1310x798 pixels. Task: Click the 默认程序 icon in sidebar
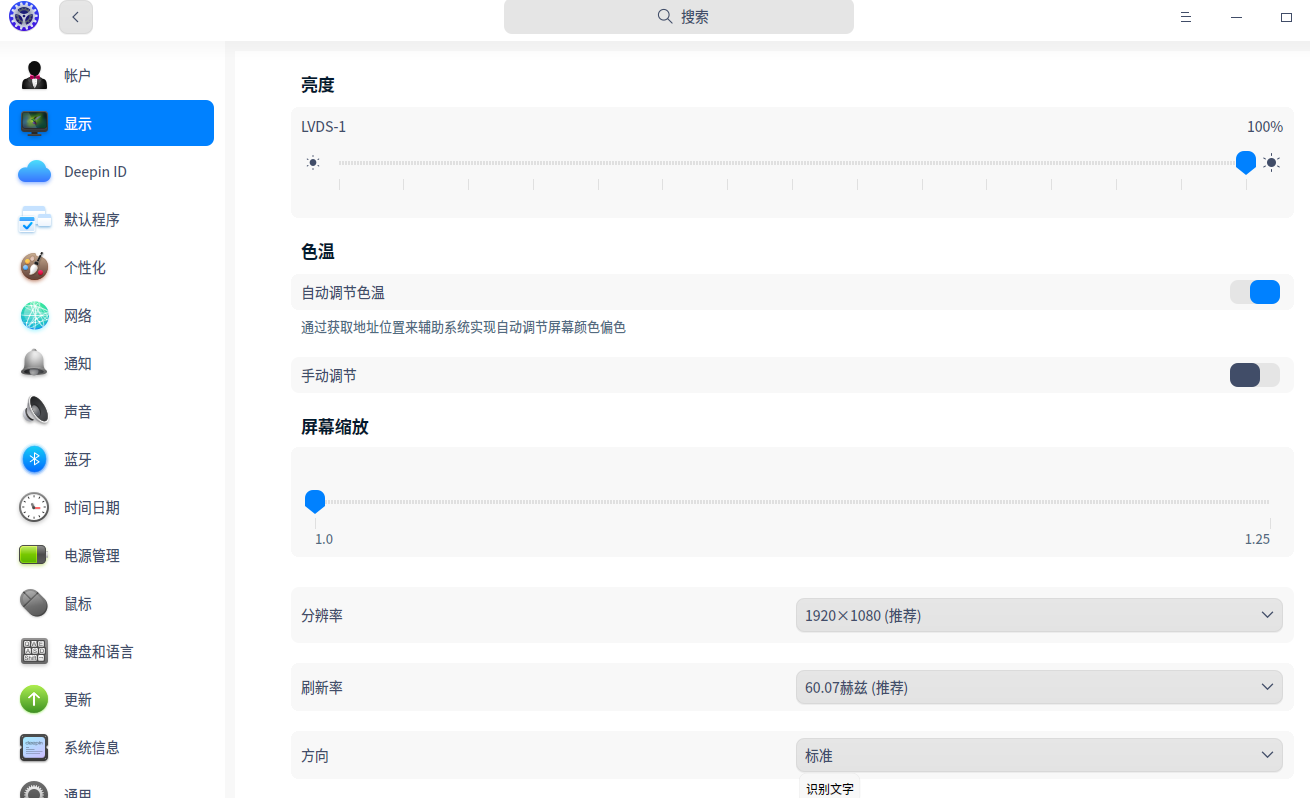[34, 220]
